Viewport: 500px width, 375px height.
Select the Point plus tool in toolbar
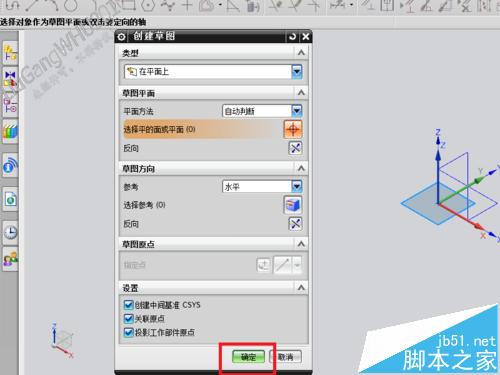187,6
